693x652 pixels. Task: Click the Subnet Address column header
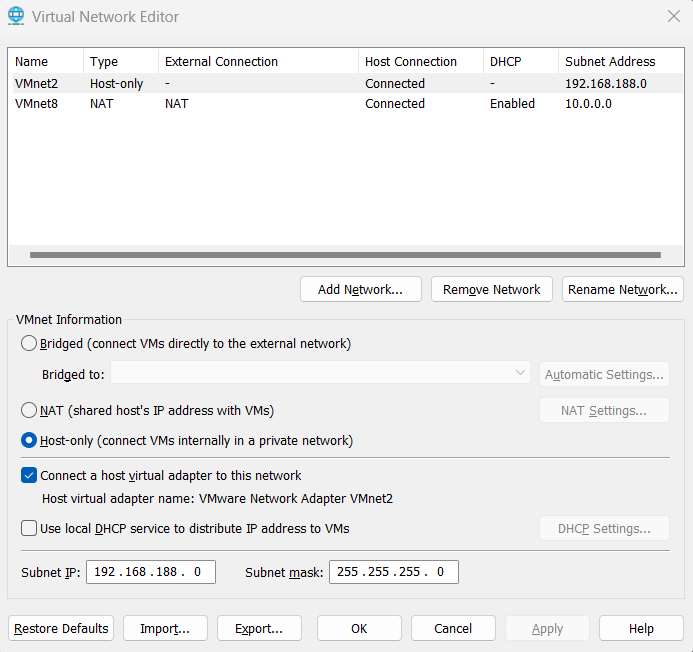click(x=610, y=62)
